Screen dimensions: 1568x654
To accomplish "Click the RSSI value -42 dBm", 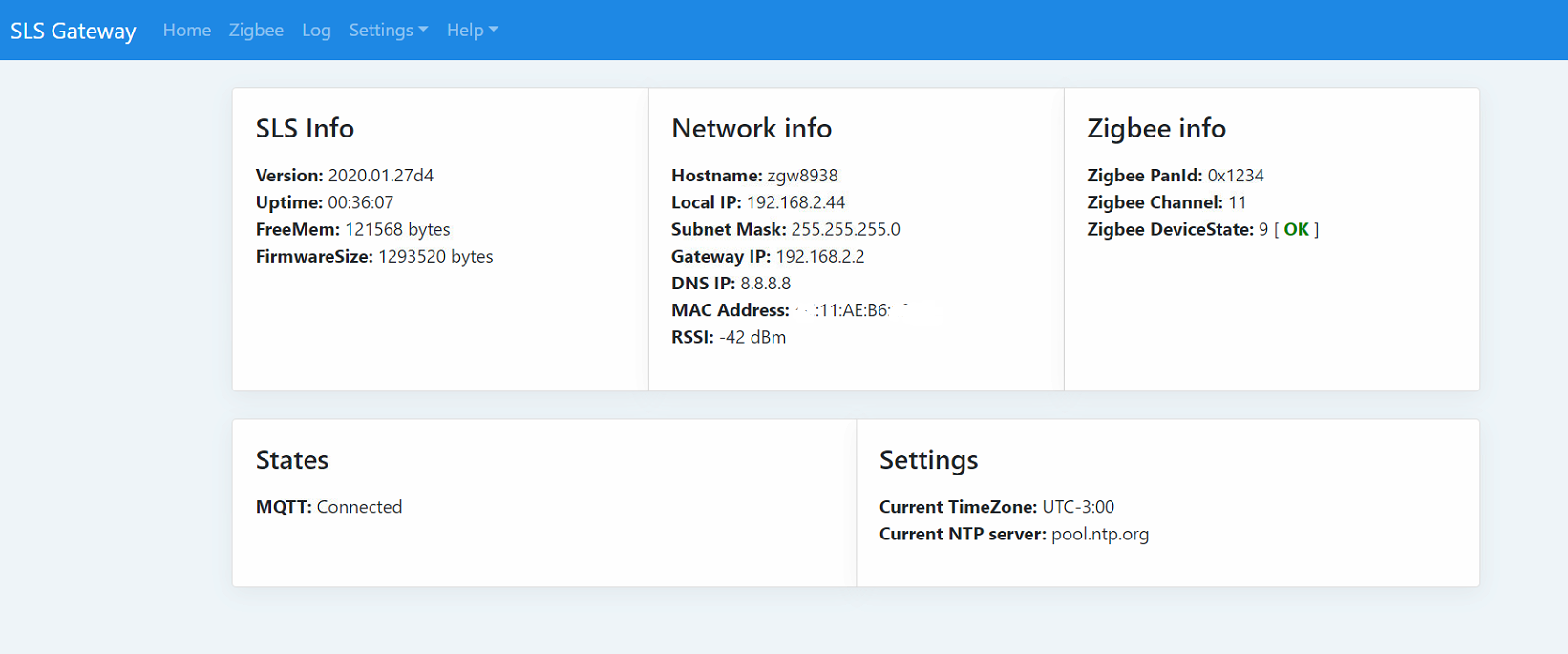I will [752, 337].
